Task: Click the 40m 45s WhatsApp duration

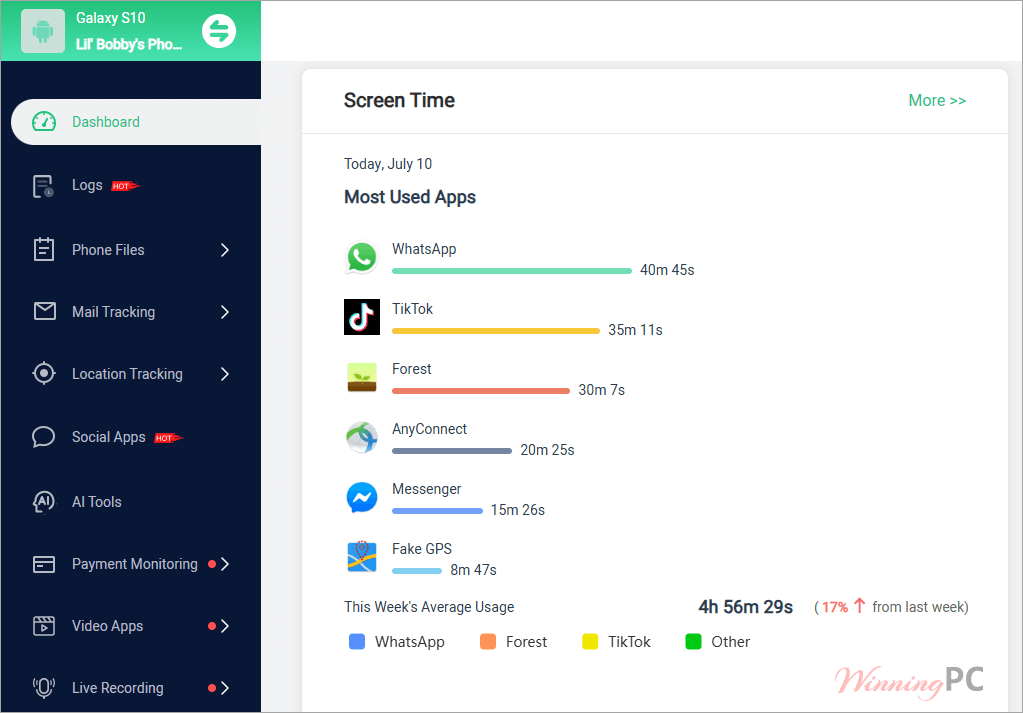Action: point(667,270)
